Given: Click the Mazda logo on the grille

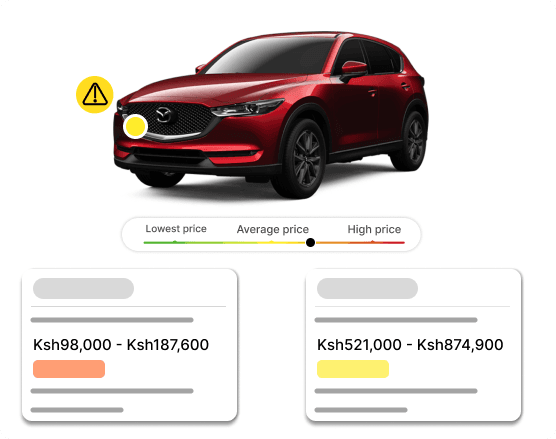Looking at the screenshot, I should tap(163, 115).
